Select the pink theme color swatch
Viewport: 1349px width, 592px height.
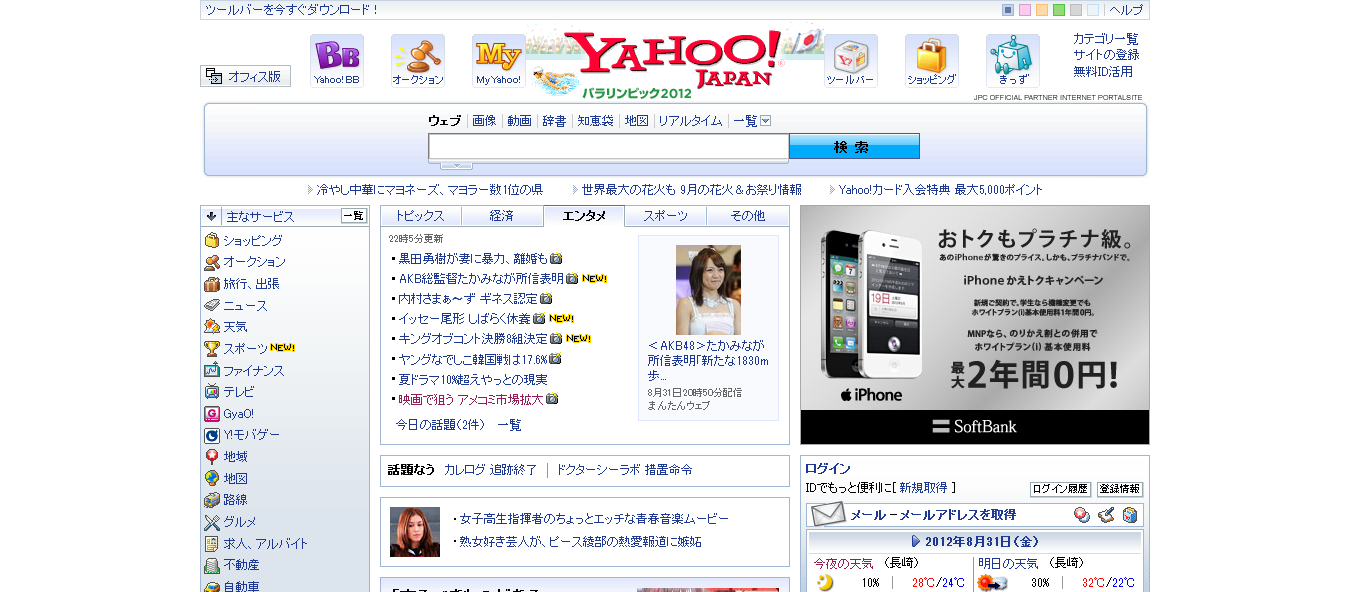click(1025, 10)
